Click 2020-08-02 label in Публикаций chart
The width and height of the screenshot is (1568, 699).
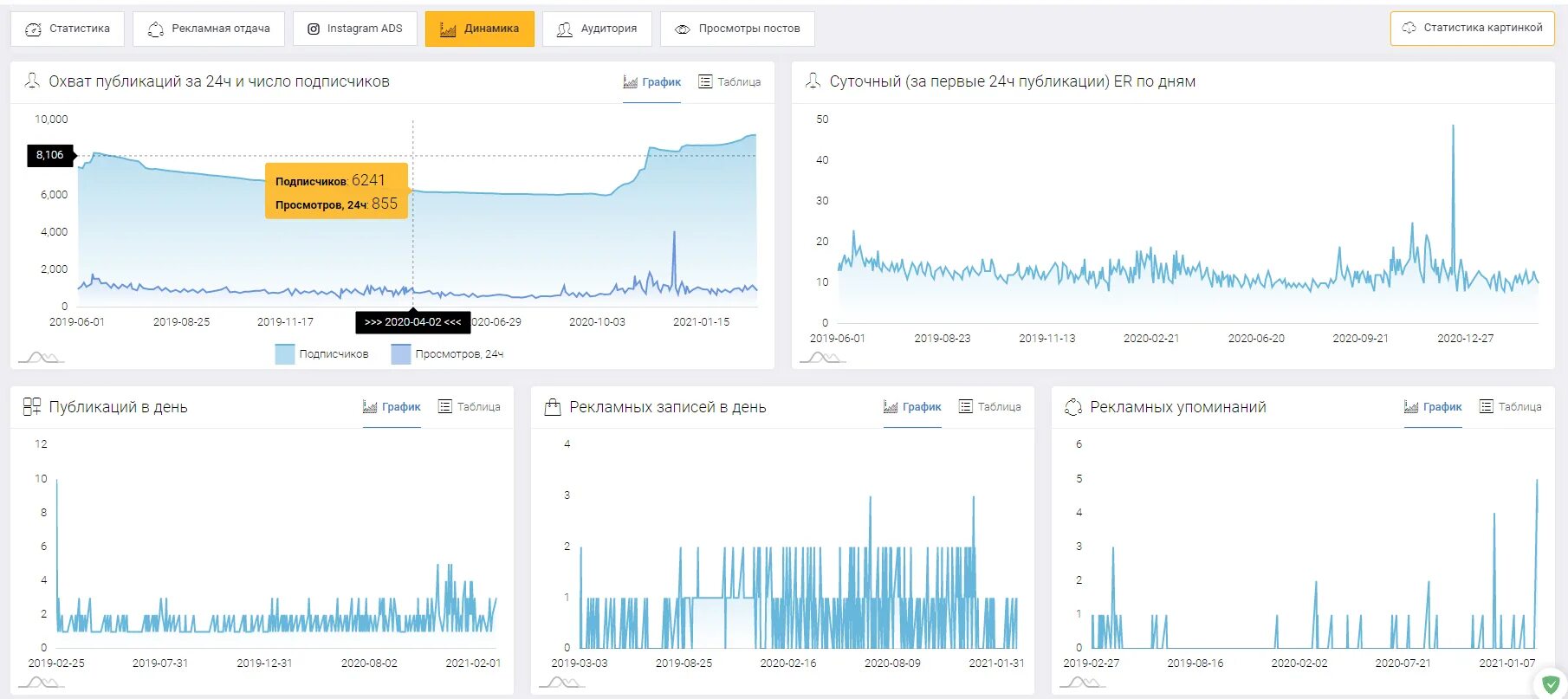(x=369, y=663)
